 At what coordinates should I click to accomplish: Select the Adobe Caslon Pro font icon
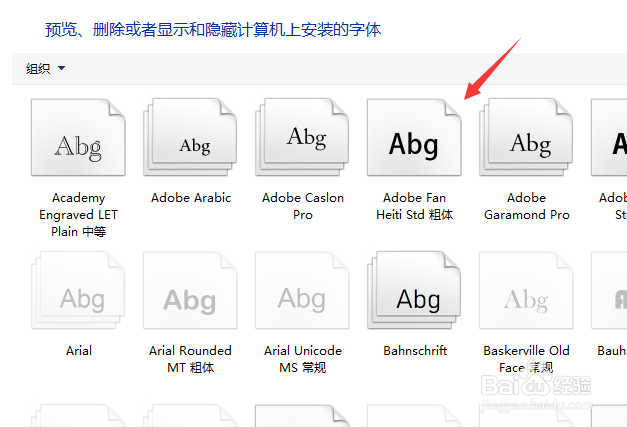point(302,138)
